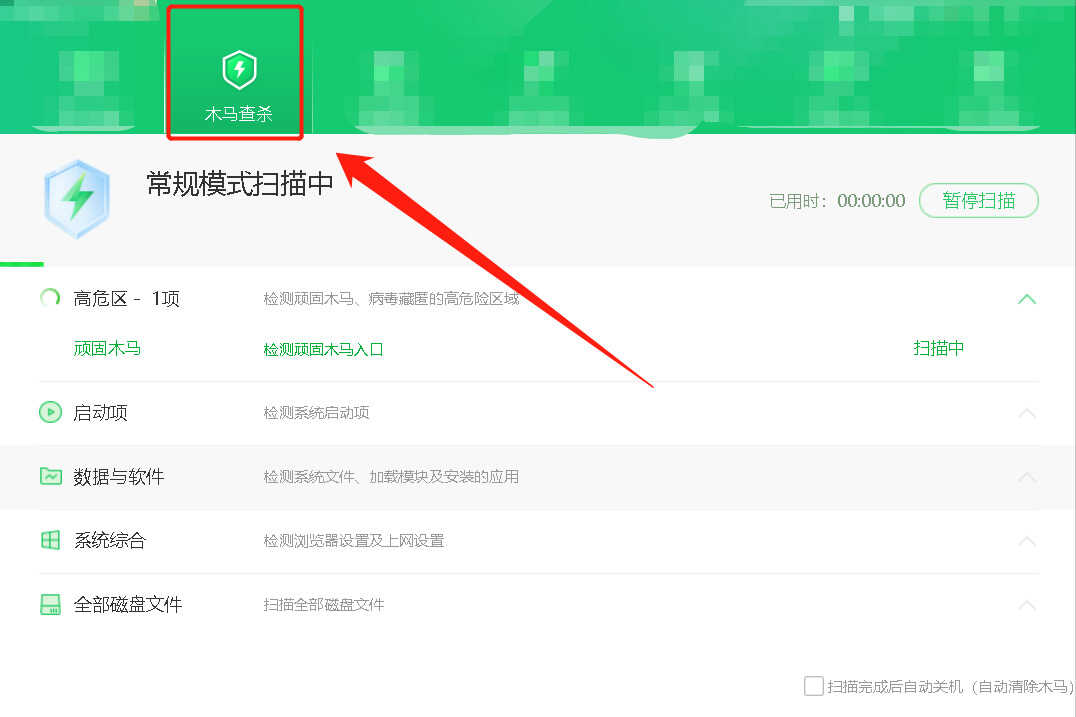Image resolution: width=1076 pixels, height=717 pixels.
Task: Enable 扫描完成后自动关机 checkbox
Action: (814, 685)
